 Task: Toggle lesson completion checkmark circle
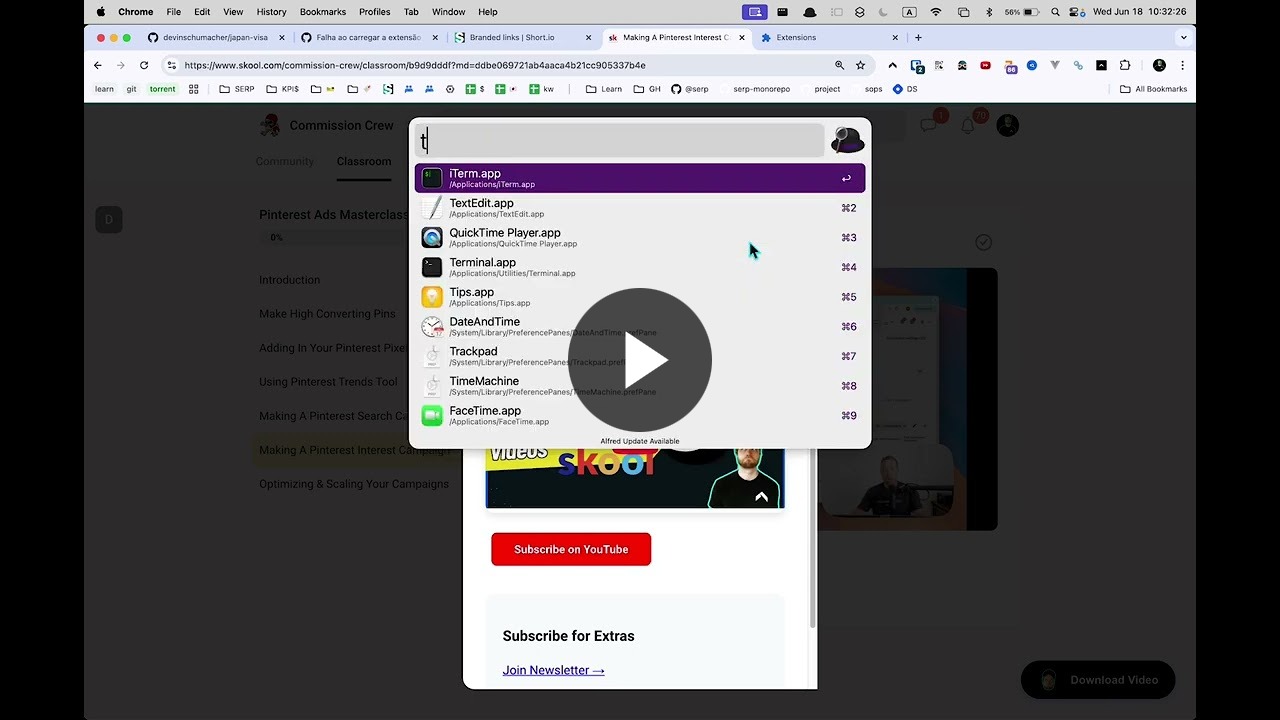[x=983, y=242]
